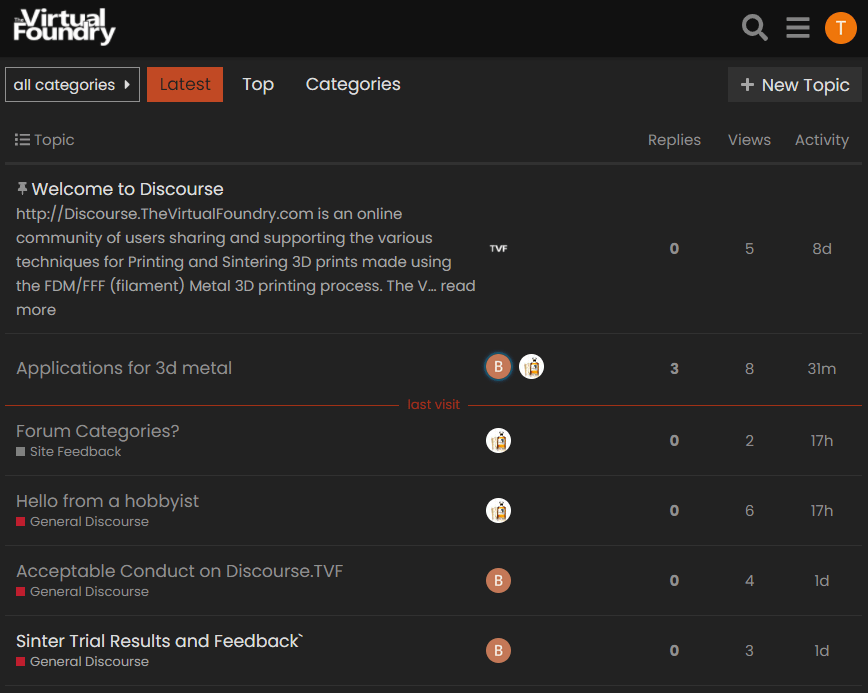Open the orange T user avatar

click(x=840, y=28)
